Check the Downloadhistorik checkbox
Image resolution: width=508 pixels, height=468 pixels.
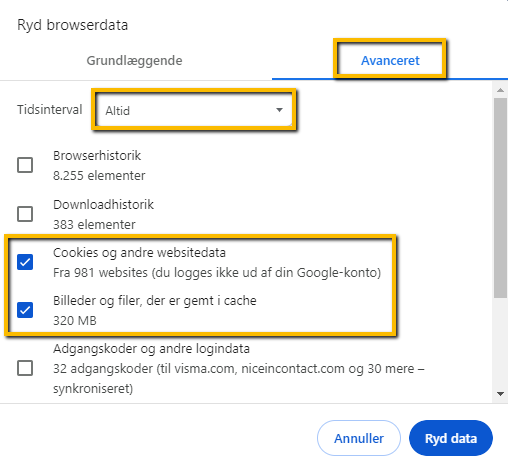[25, 214]
